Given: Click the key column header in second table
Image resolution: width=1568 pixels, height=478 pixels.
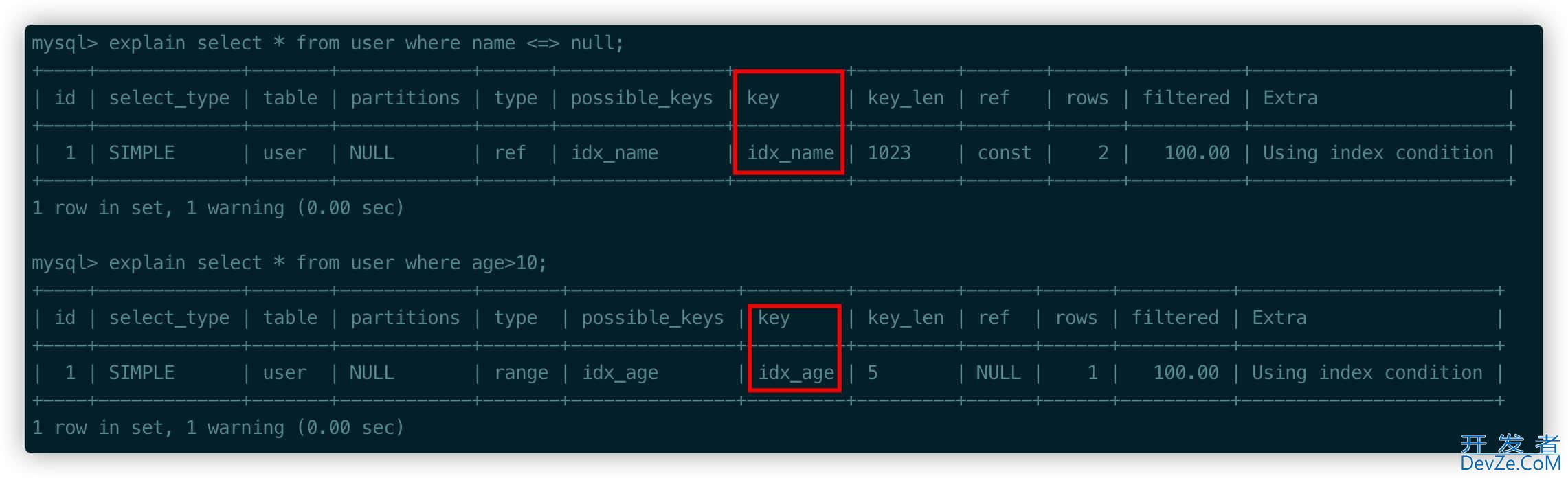Looking at the screenshot, I should [774, 318].
